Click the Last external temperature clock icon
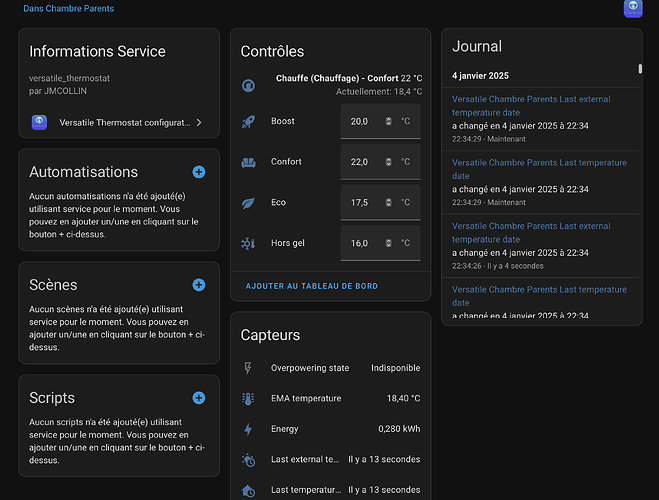The width and height of the screenshot is (659, 500). (x=248, y=460)
